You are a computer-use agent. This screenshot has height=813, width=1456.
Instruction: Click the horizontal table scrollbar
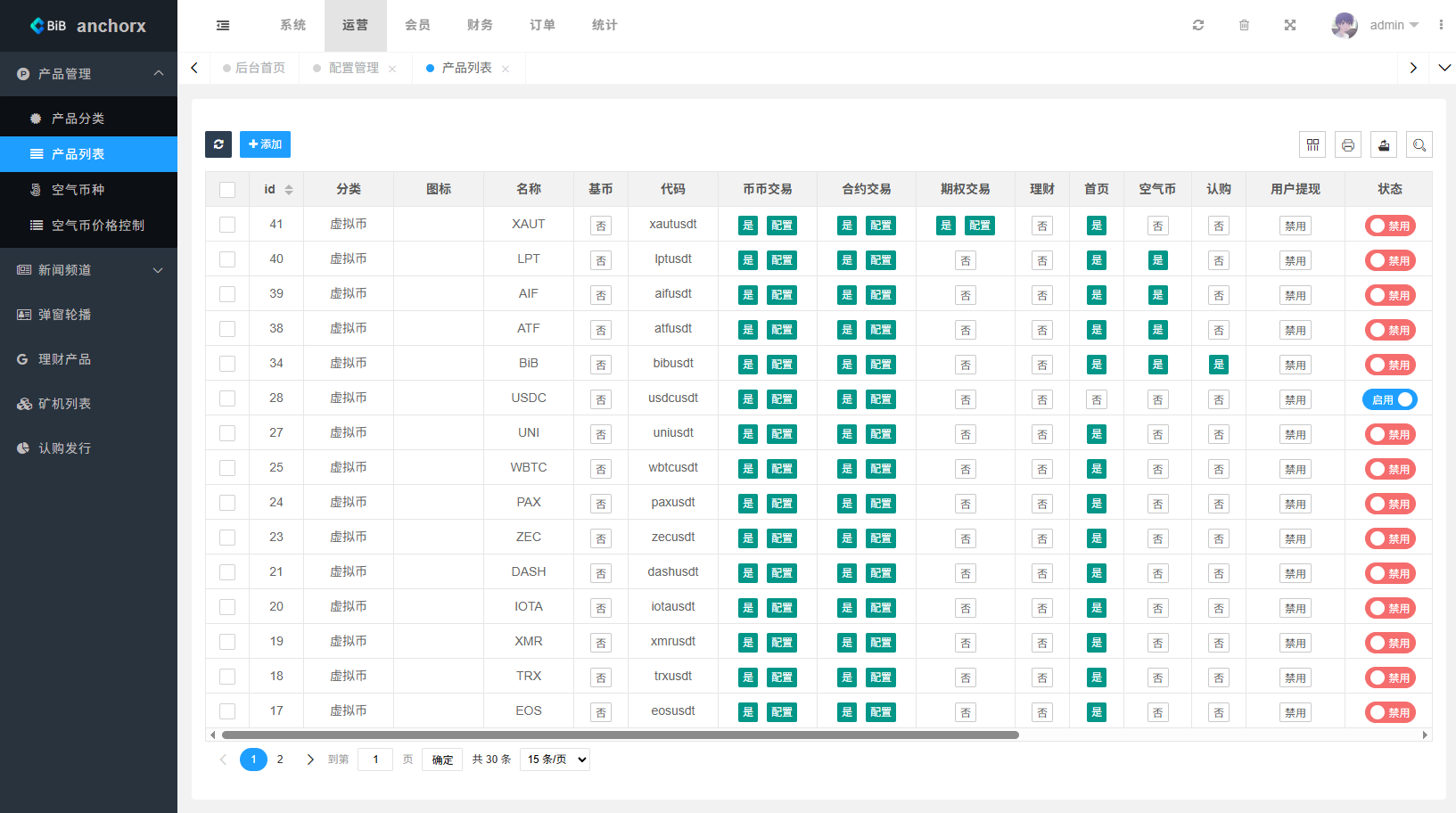click(x=620, y=735)
